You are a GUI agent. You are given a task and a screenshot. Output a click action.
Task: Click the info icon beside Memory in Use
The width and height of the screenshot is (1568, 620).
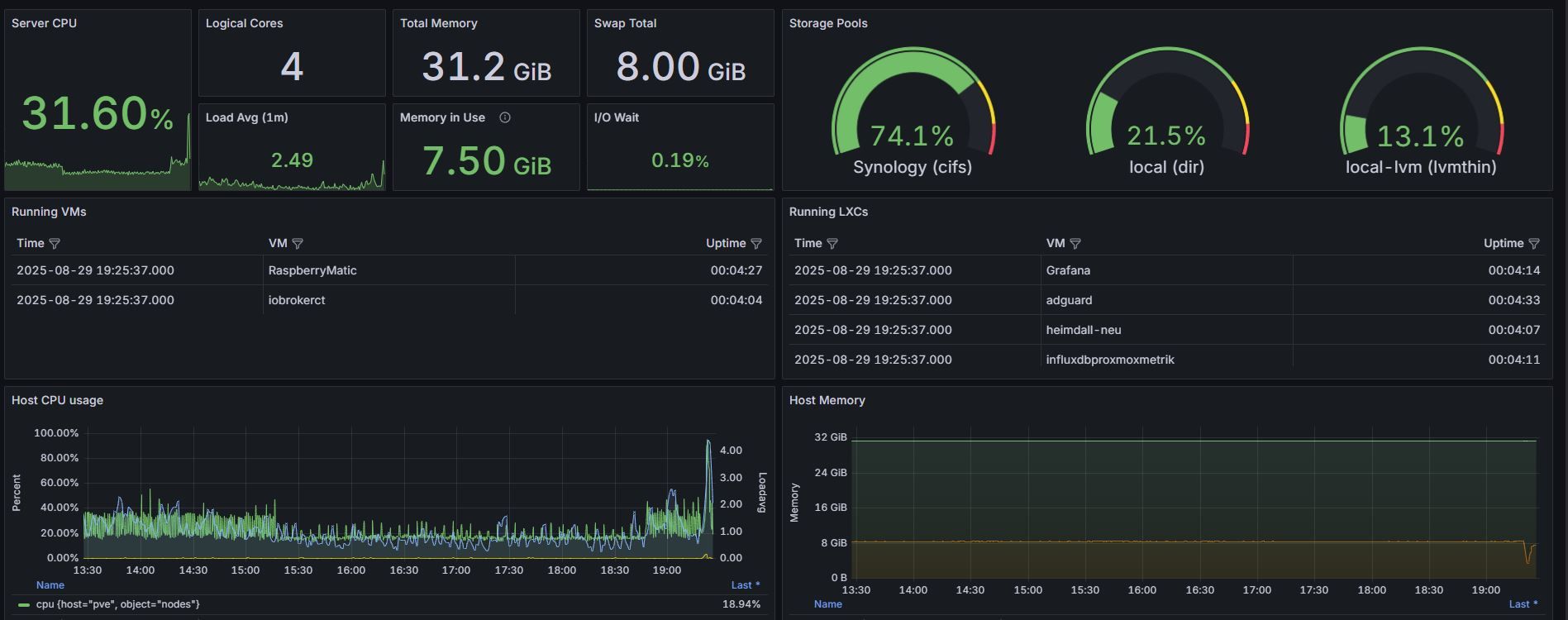pos(505,117)
